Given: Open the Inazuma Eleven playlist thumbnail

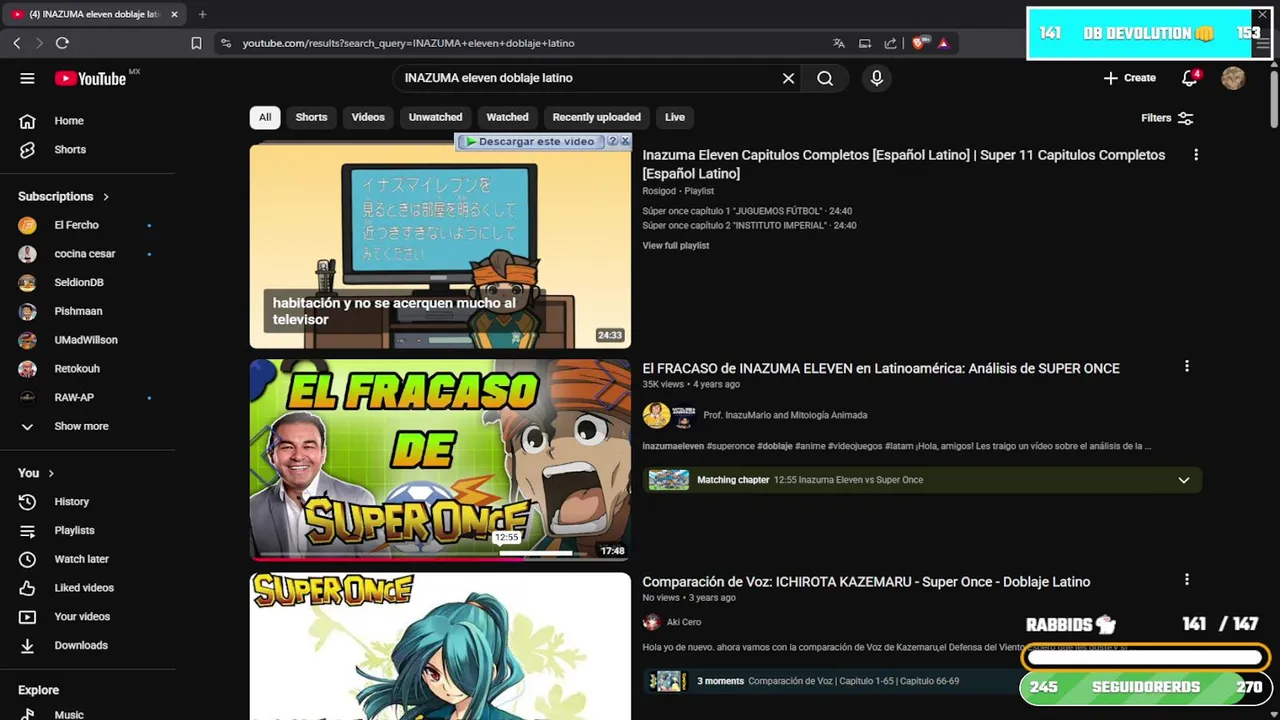Looking at the screenshot, I should [440, 246].
